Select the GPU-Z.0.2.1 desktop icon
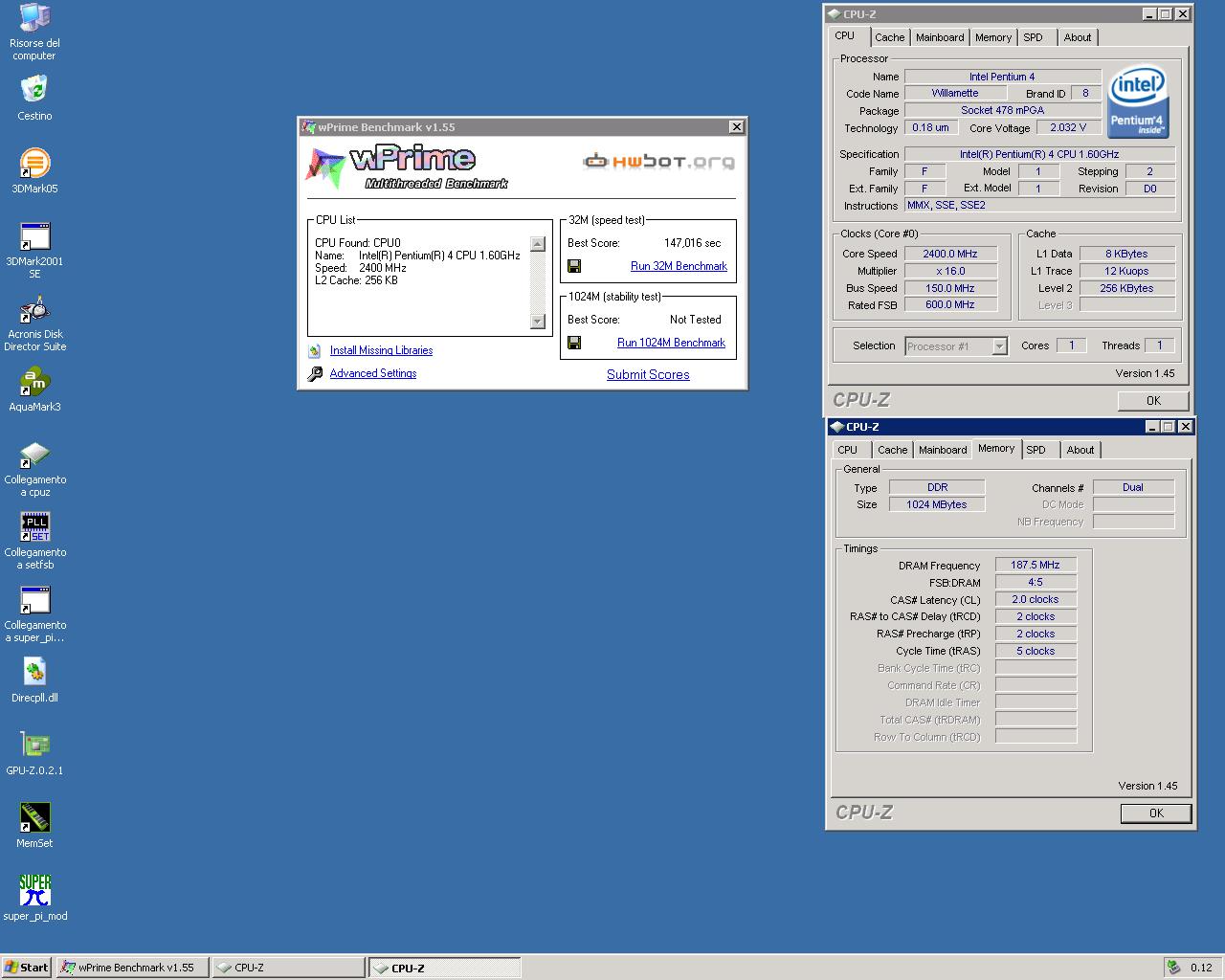This screenshot has height=980, width=1225. tap(34, 751)
